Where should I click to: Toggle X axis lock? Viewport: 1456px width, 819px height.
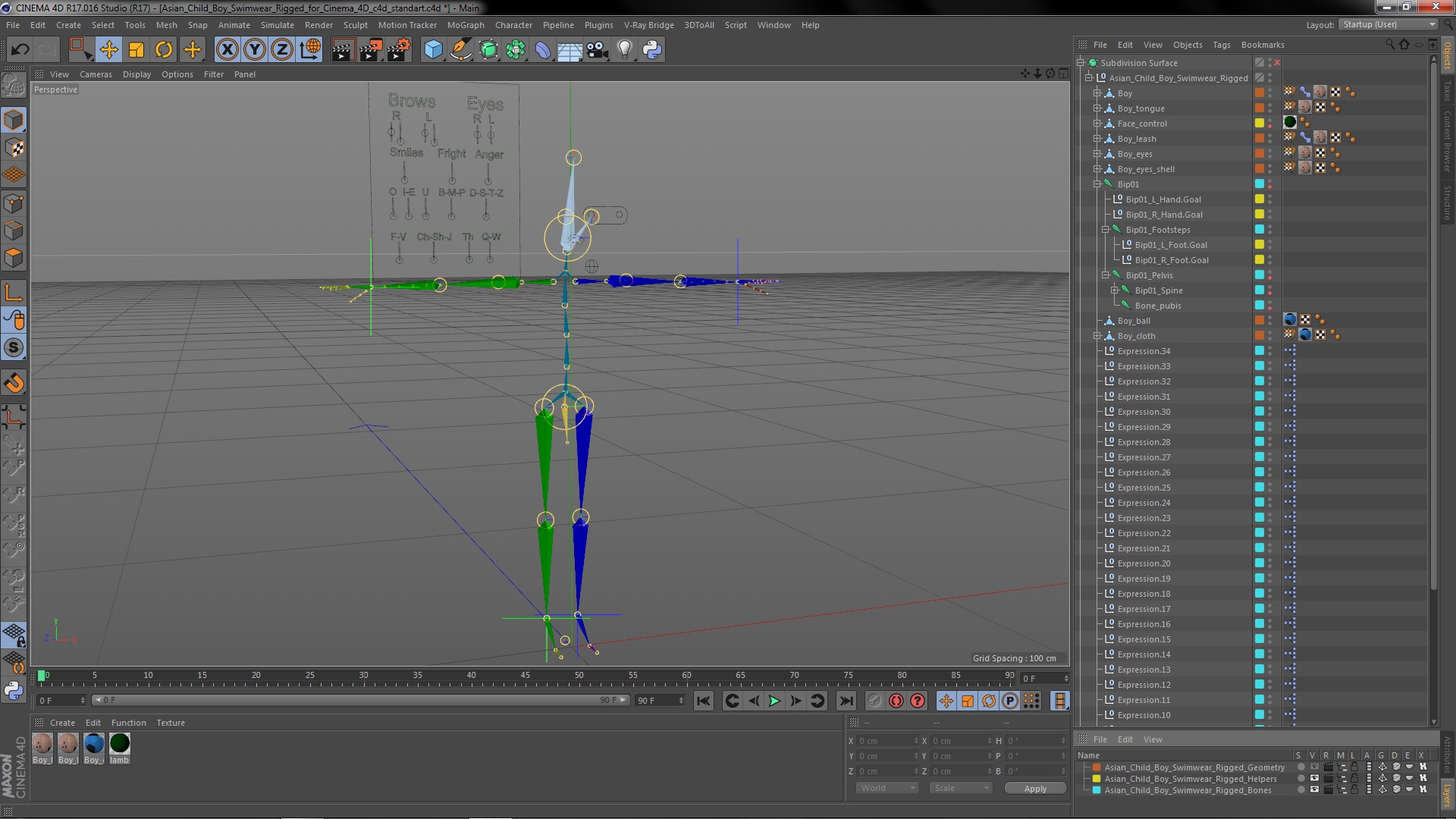(227, 50)
